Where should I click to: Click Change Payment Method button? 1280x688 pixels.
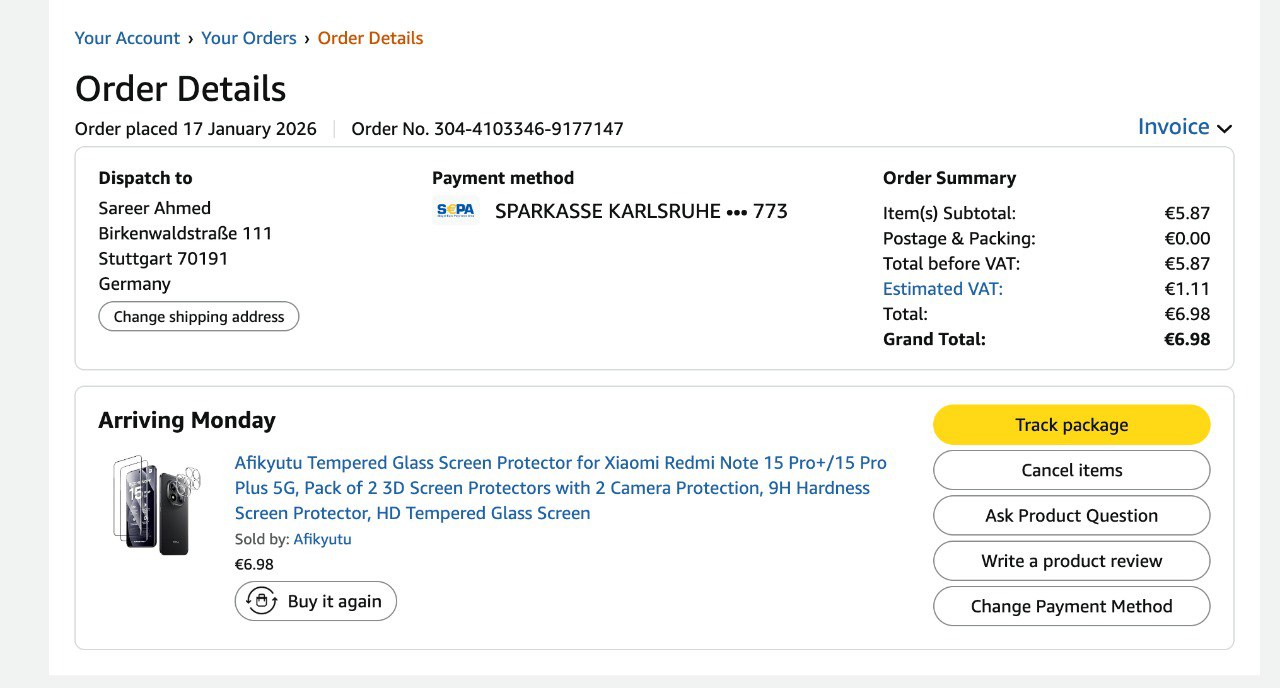(x=1071, y=606)
